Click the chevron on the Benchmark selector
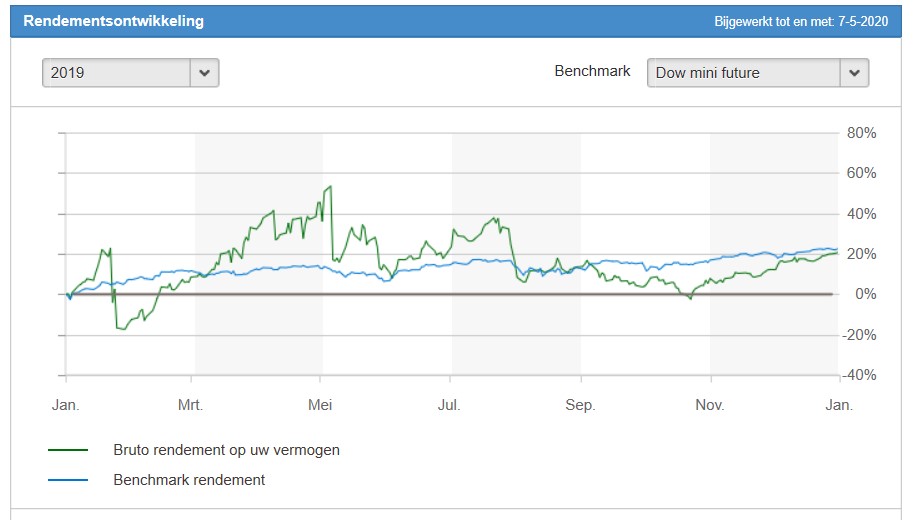 854,73
